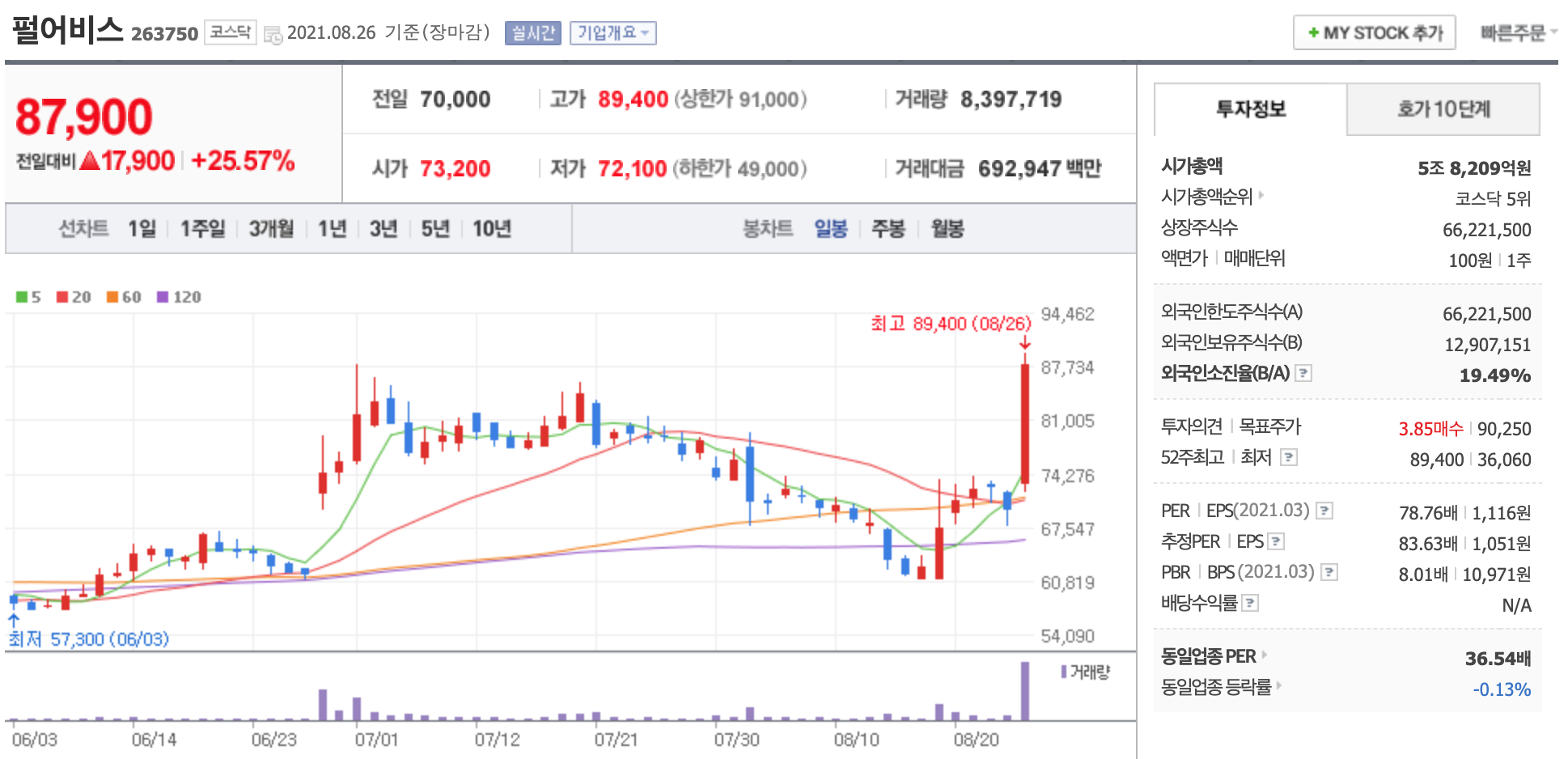Click the 저가 value 72,100
The image size is (1568, 759).
pos(632,169)
